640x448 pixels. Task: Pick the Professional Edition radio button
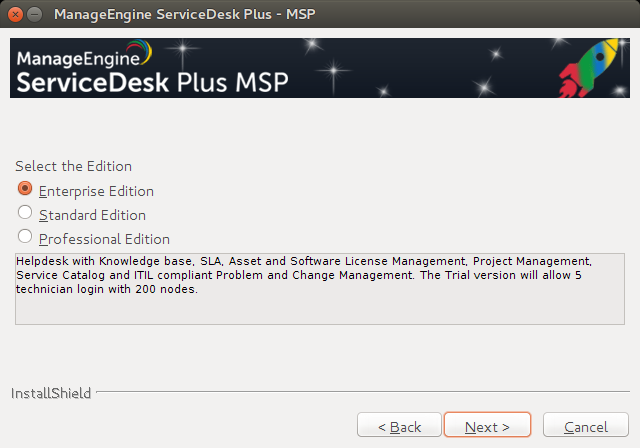25,236
